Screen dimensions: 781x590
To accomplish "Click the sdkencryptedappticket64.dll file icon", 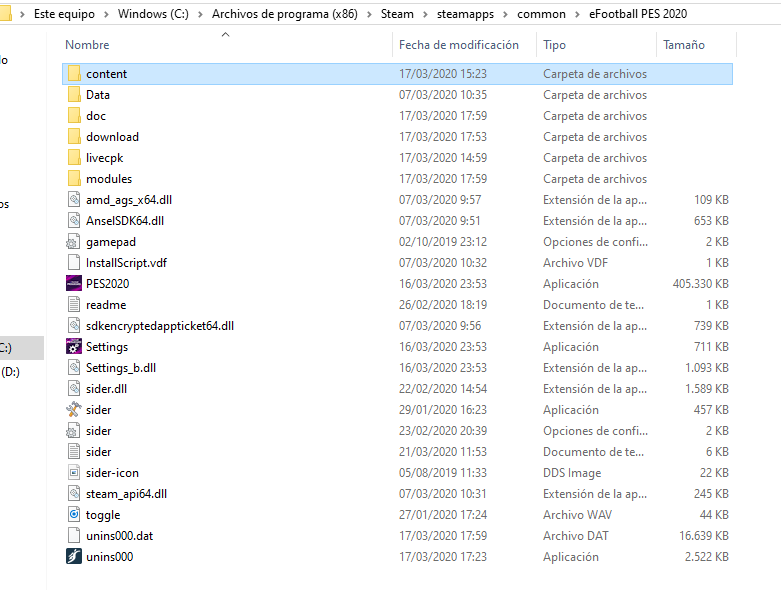I will coord(74,326).
